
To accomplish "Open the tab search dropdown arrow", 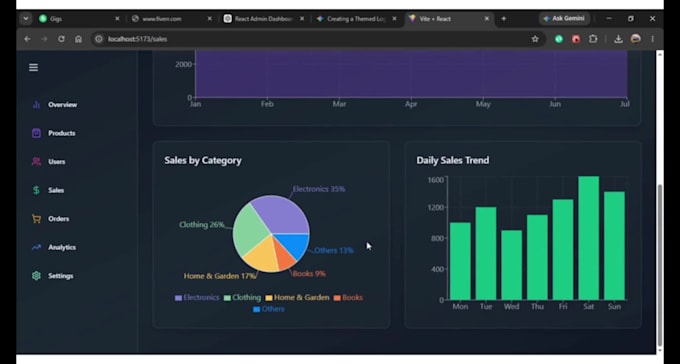I will pos(26,19).
